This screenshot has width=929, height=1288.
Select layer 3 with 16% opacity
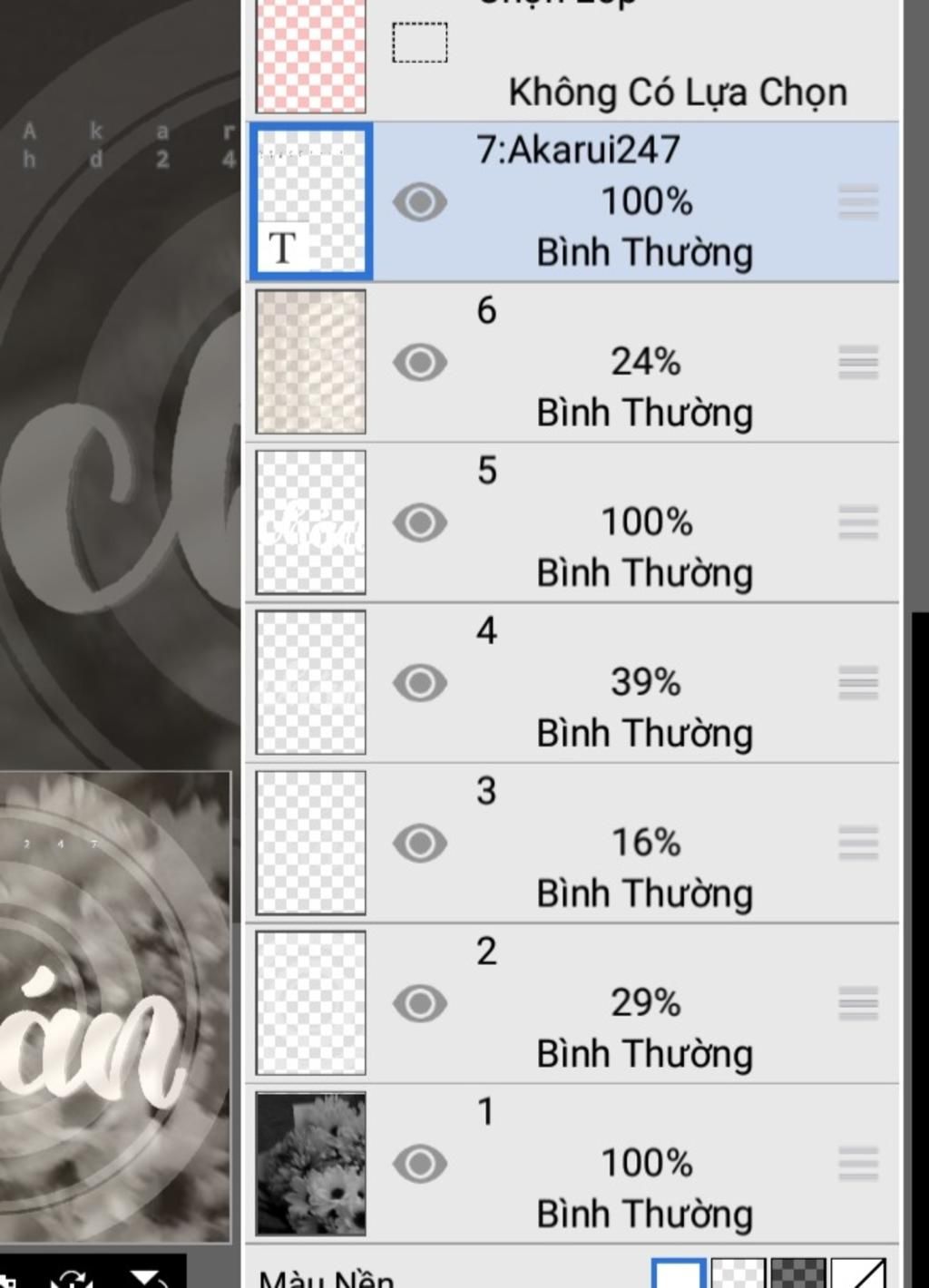click(x=572, y=844)
